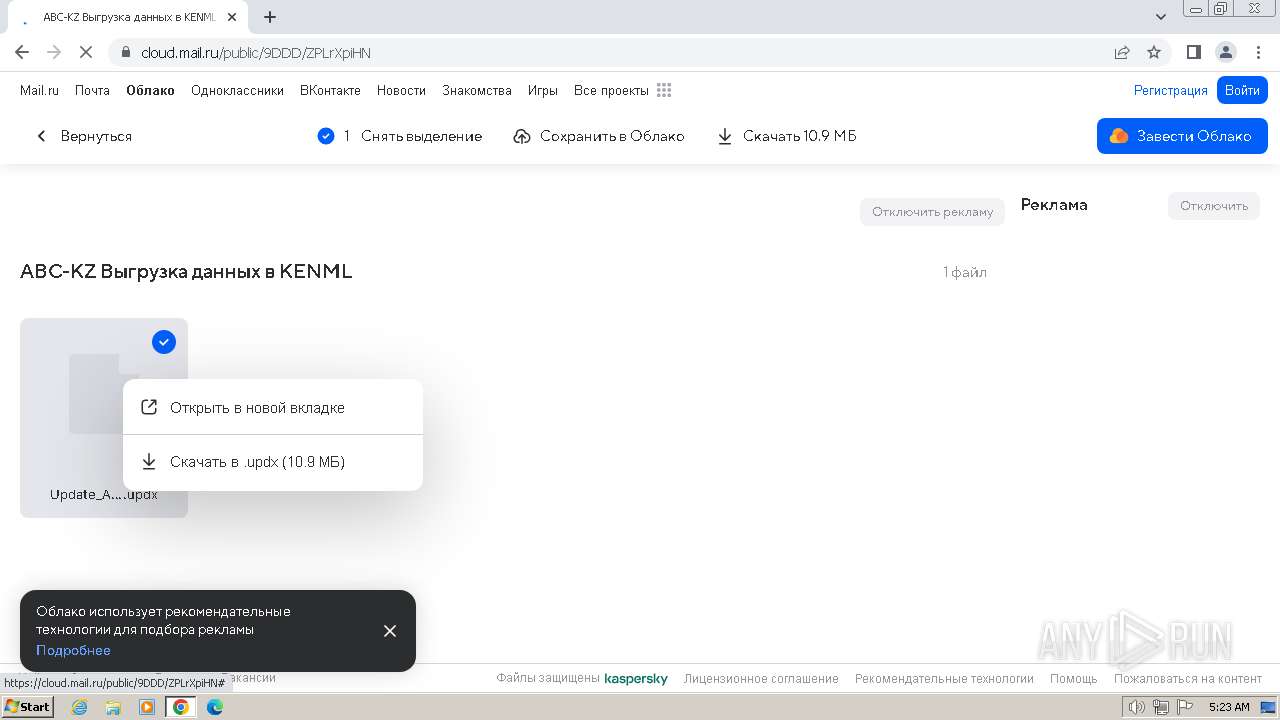
Task: Click the volume speaker tray icon
Action: tap(1136, 707)
